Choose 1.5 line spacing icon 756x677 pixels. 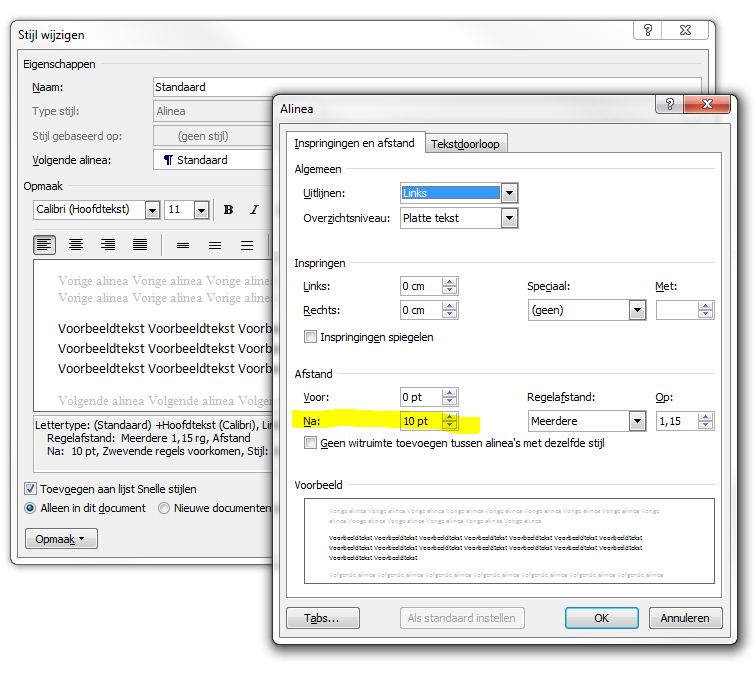(x=214, y=245)
